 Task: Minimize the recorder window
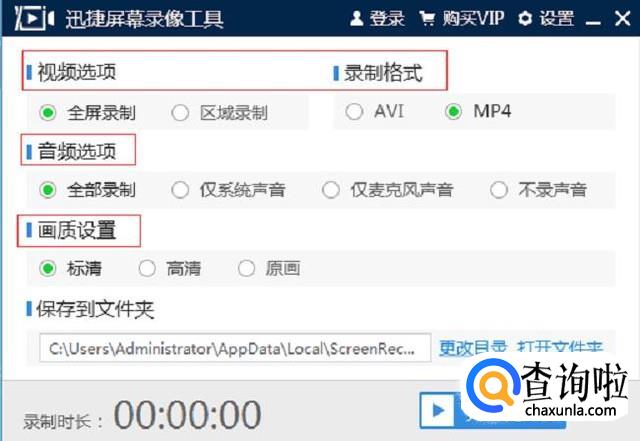point(593,22)
